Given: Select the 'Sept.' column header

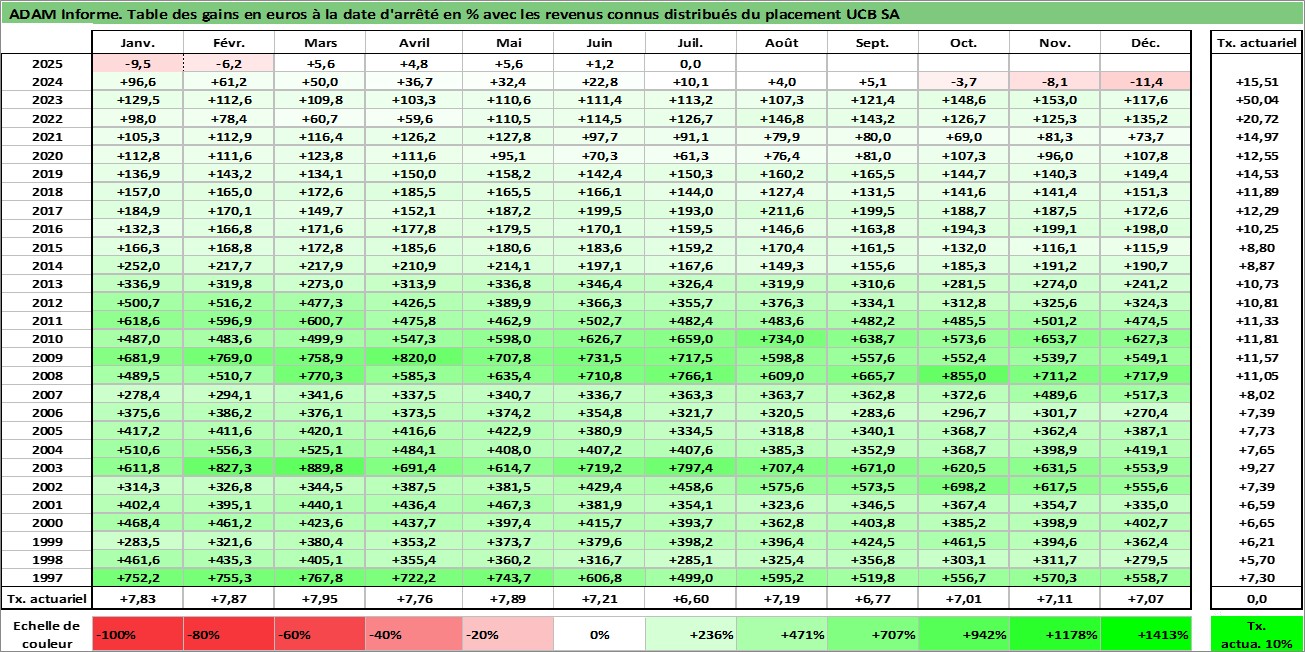Looking at the screenshot, I should pos(873,43).
